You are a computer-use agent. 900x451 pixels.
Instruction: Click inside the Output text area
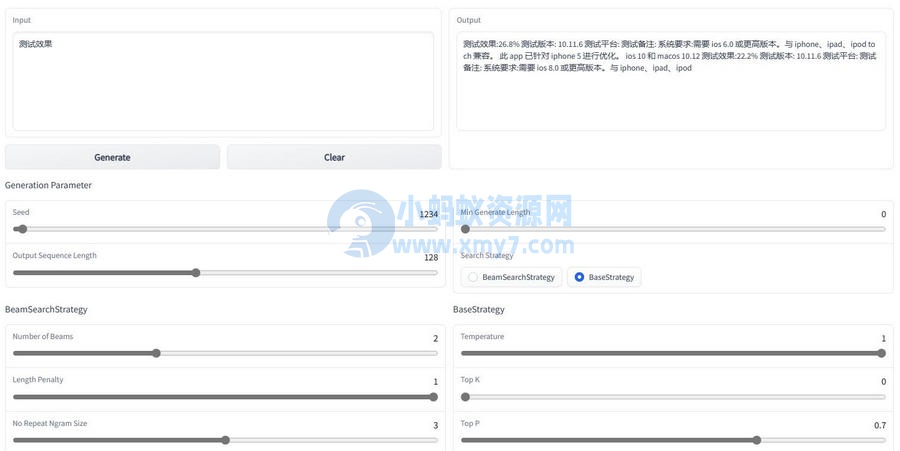(x=671, y=81)
